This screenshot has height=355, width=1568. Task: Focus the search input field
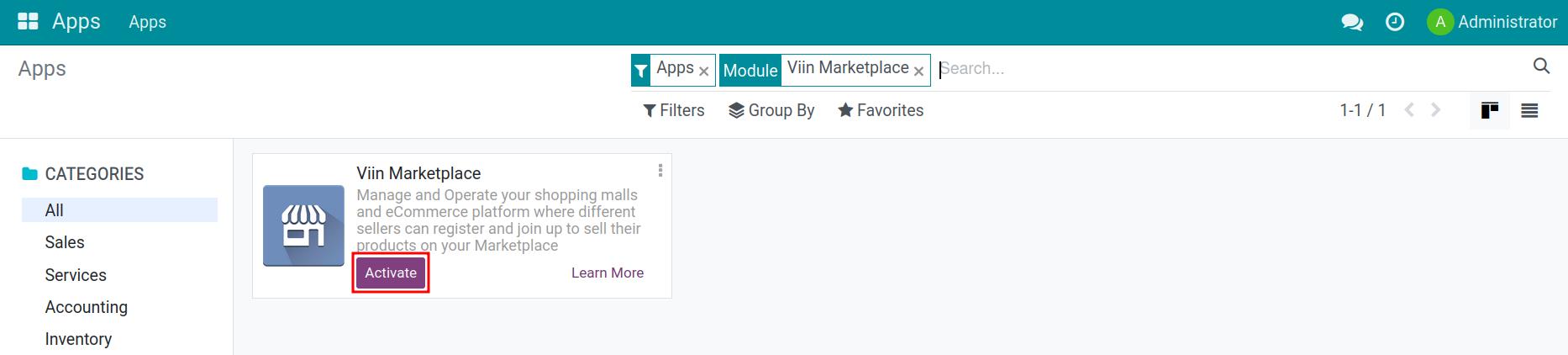coord(1231,69)
